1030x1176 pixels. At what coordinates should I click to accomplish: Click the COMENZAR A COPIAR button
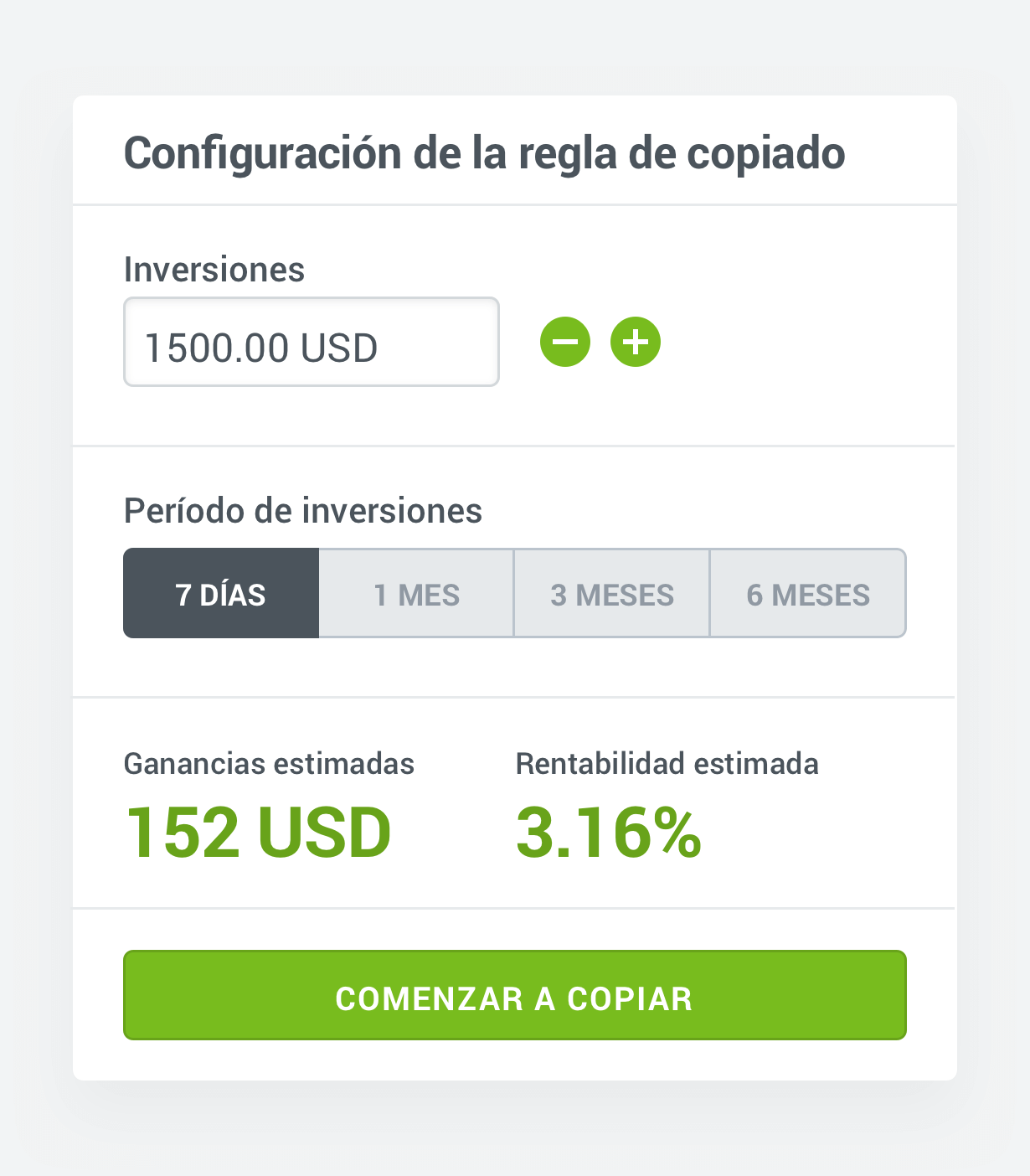[515, 995]
